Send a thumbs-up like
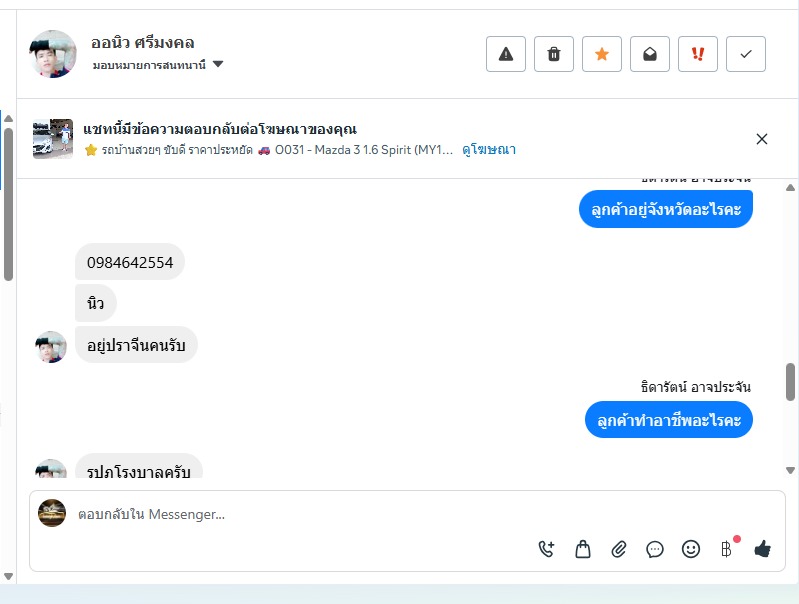Viewport: 799px width, 604px height. pos(763,549)
